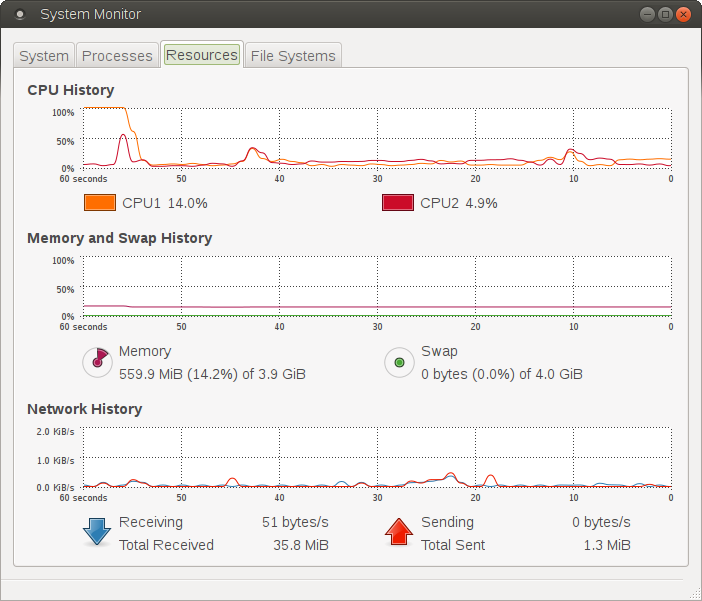This screenshot has height=601, width=702.
Task: Click the '0 bytes/s' sending value
Action: pyautogui.click(x=601, y=522)
